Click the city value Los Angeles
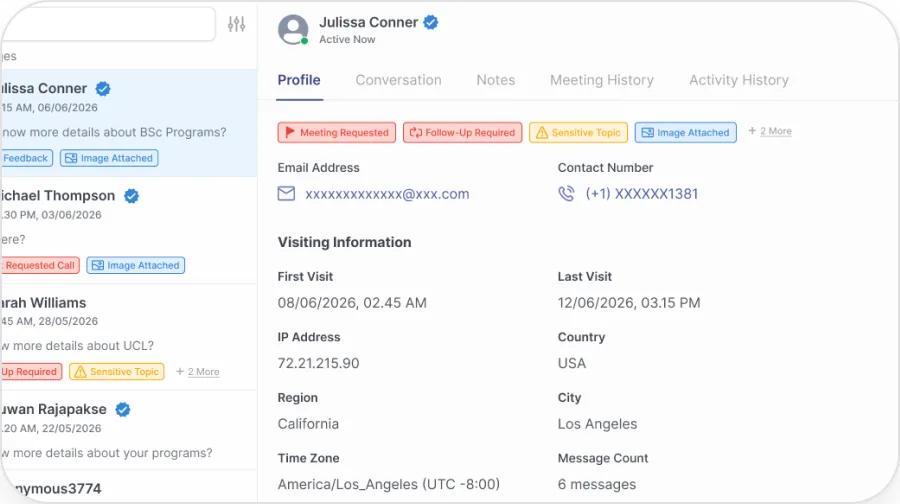 598,424
